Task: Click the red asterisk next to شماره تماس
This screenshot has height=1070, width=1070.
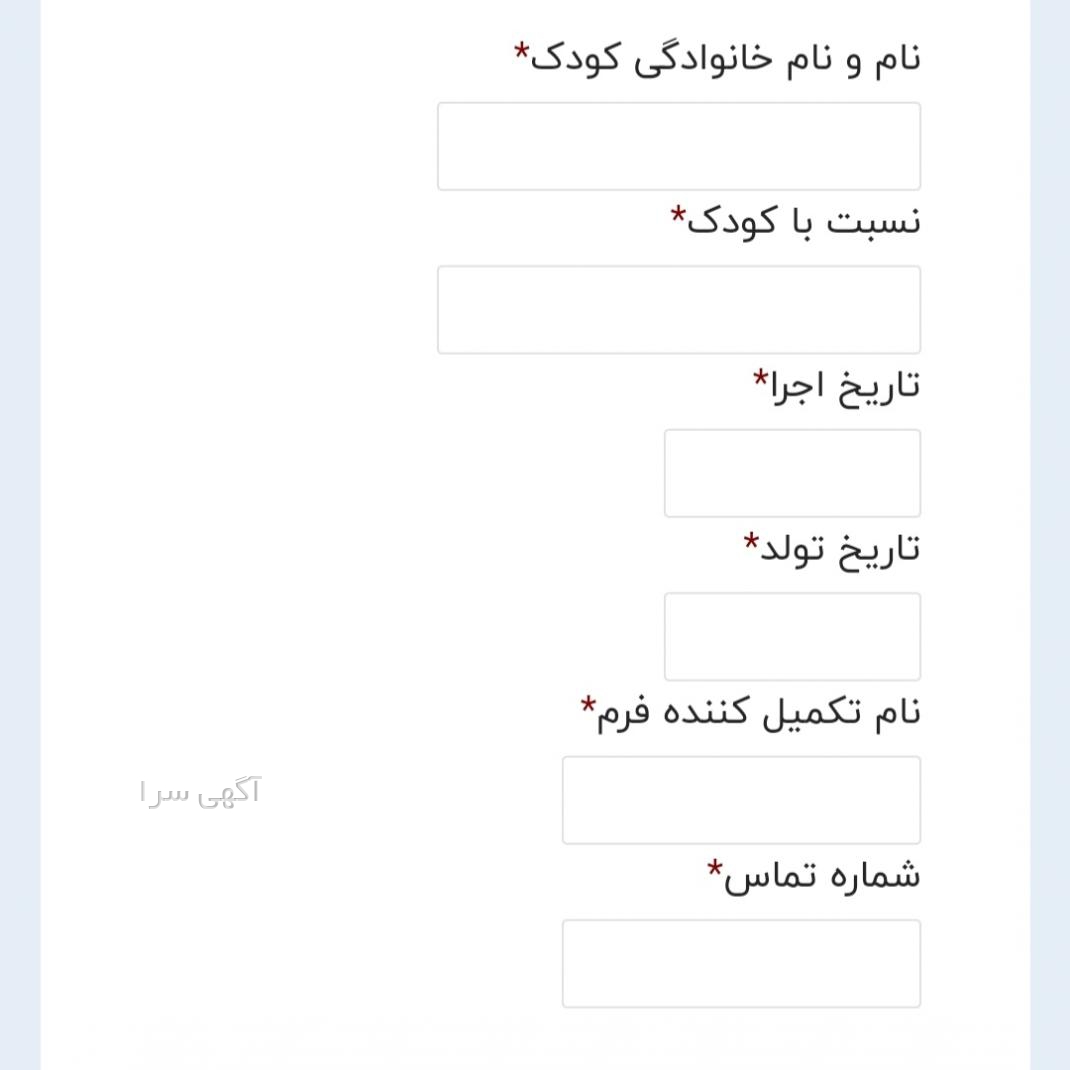Action: click(x=714, y=867)
